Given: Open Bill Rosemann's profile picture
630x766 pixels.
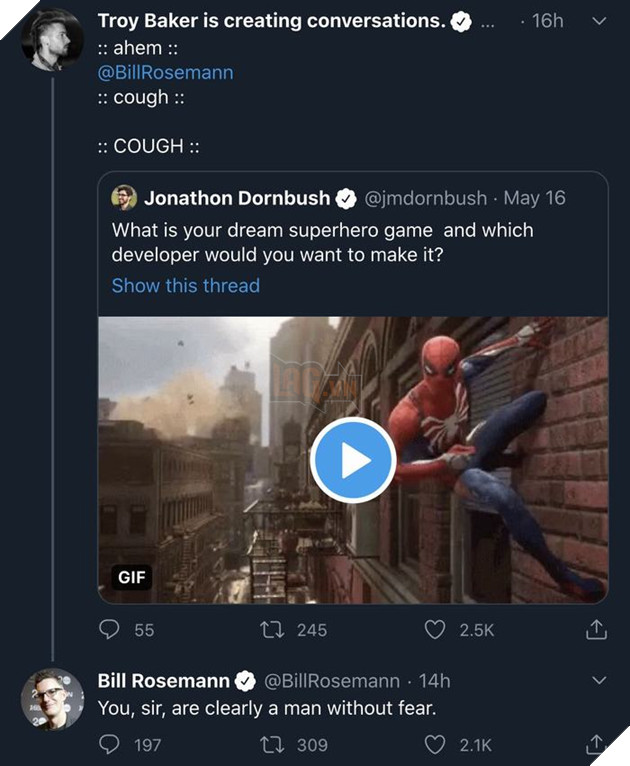Looking at the screenshot, I should tap(52, 698).
